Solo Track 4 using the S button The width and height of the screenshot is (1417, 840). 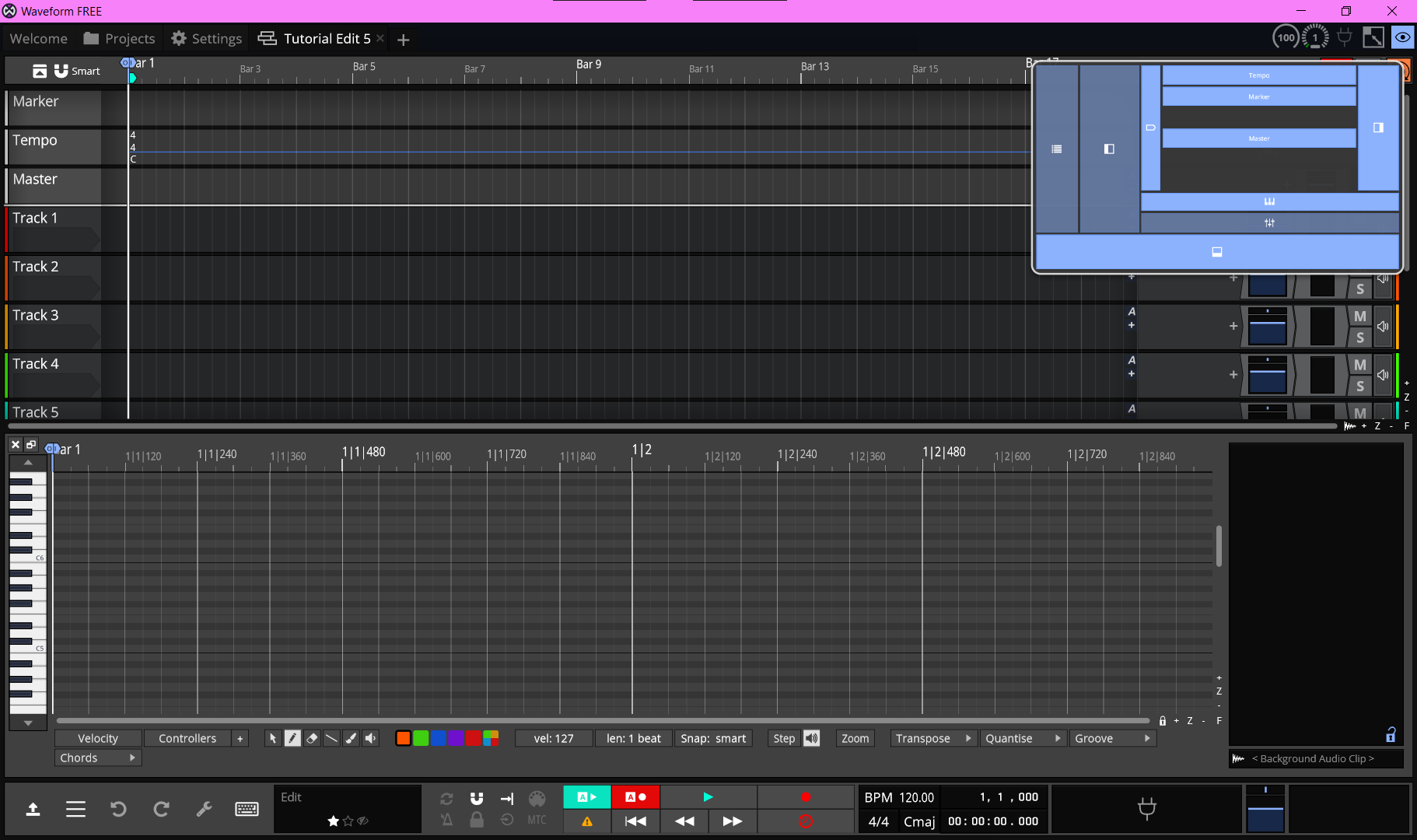[1359, 386]
